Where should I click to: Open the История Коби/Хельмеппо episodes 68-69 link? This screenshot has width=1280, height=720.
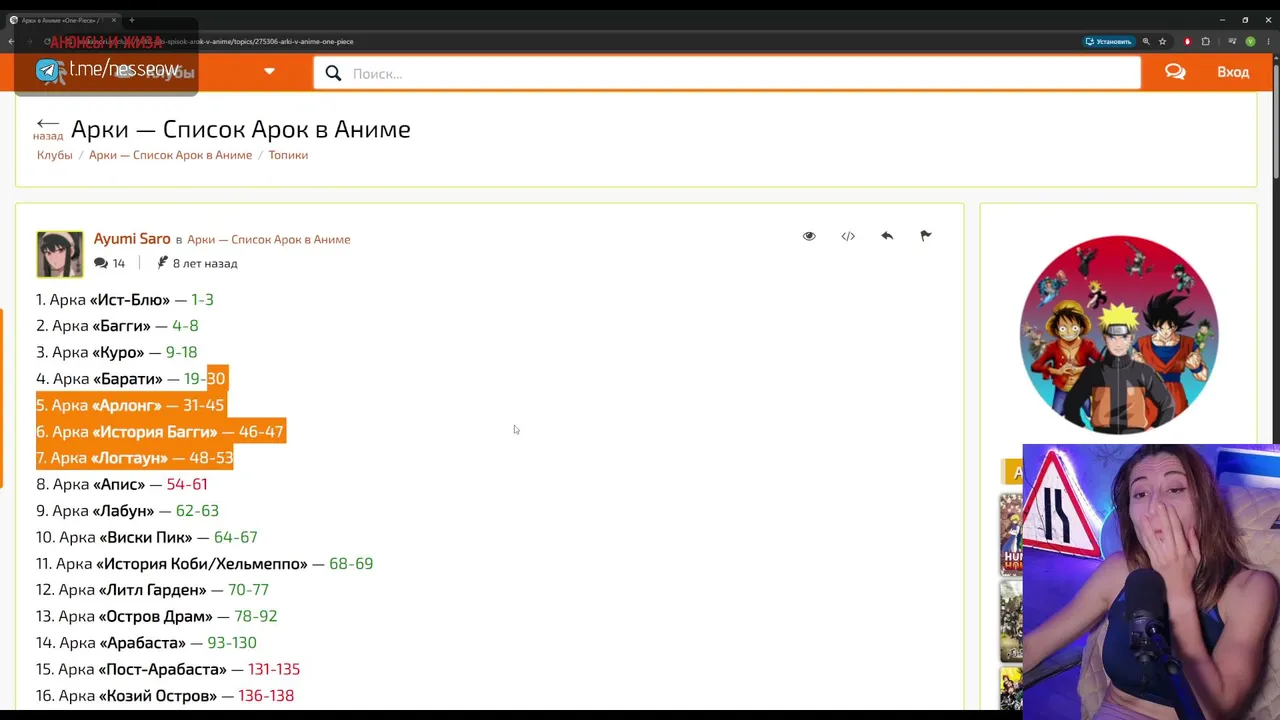[x=351, y=564]
